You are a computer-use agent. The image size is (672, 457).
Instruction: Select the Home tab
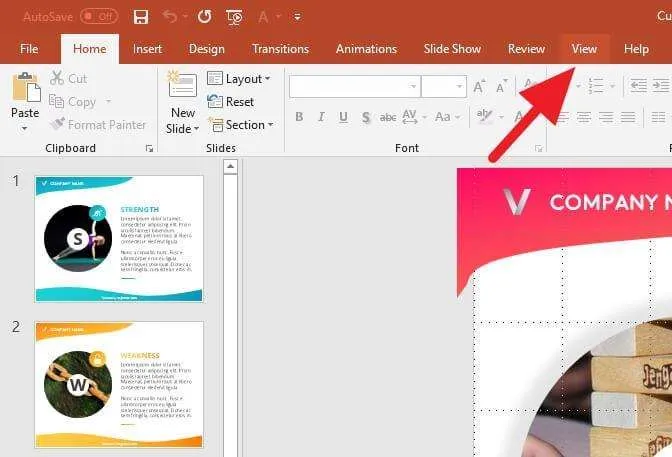[90, 49]
